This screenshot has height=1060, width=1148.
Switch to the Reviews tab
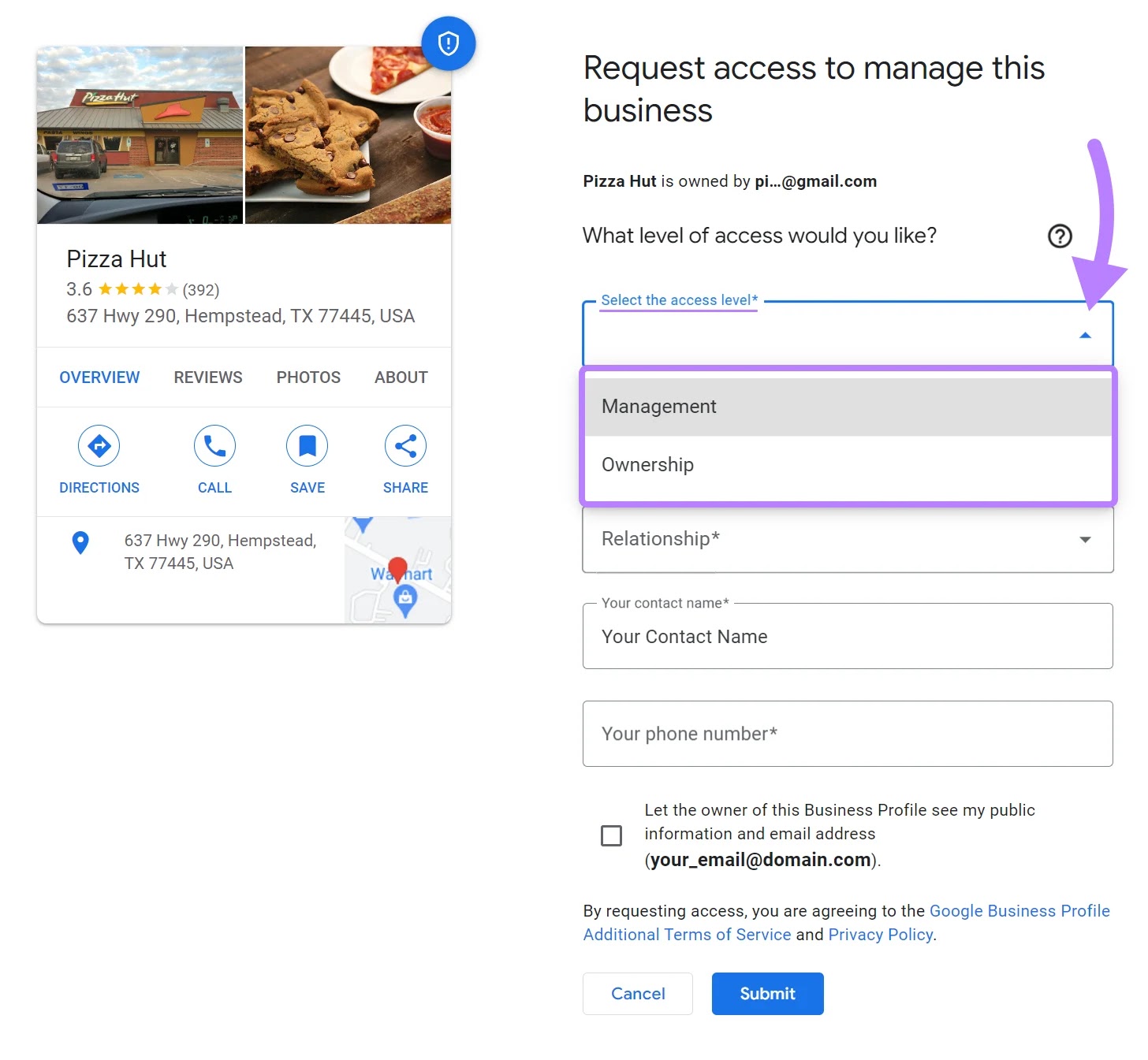tap(208, 378)
